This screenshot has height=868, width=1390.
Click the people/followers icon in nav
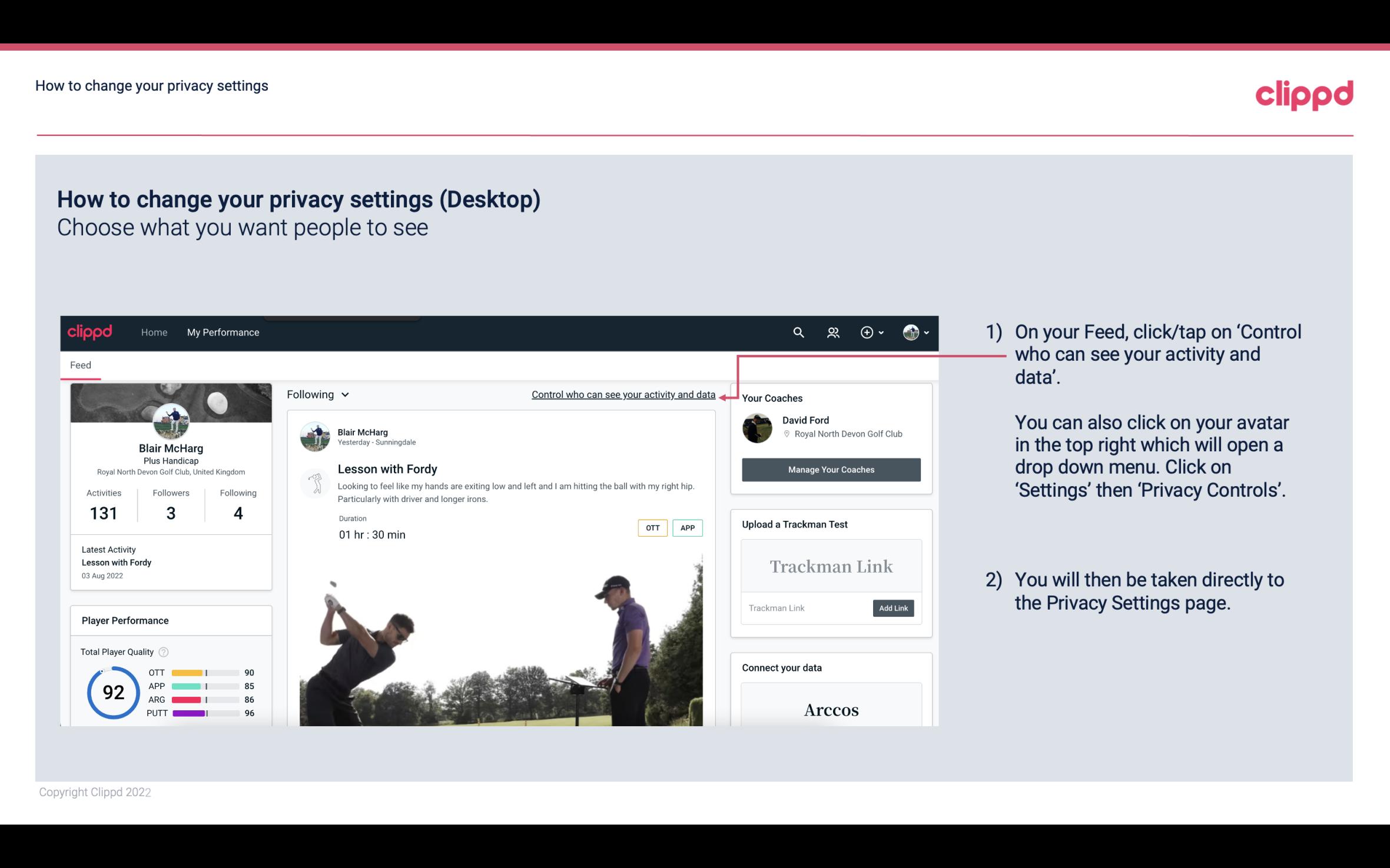834,332
